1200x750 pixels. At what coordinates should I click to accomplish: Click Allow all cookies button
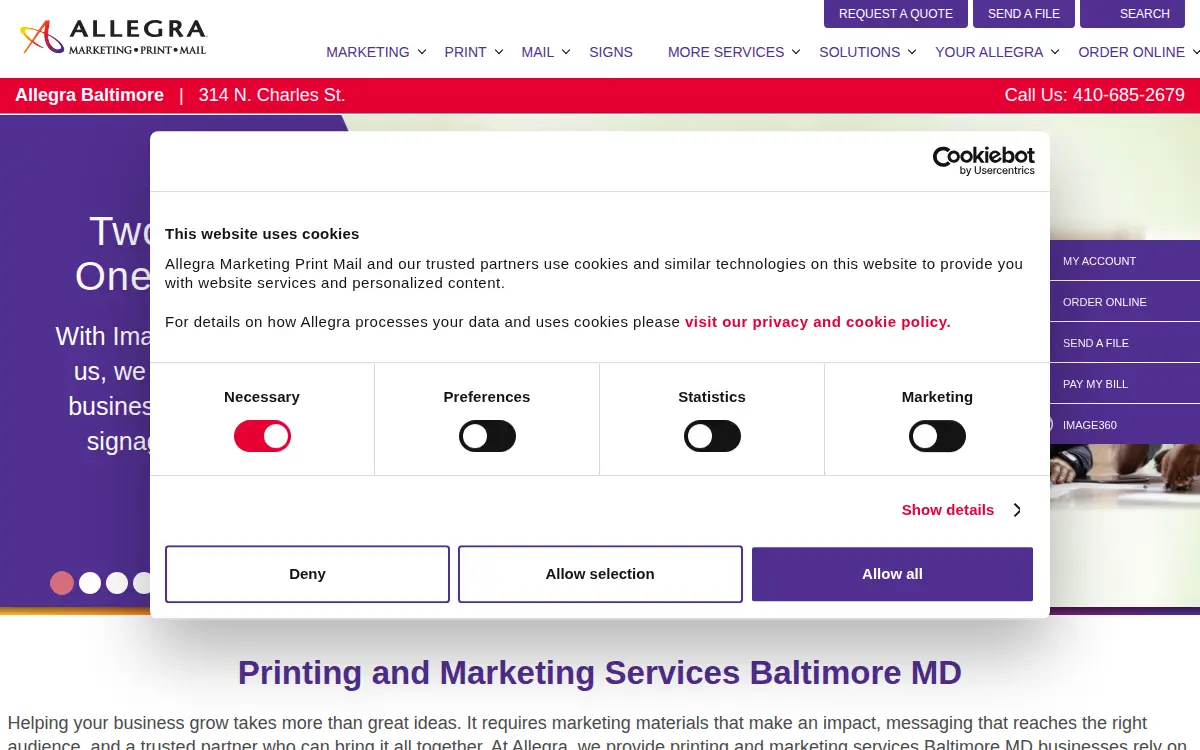(x=892, y=574)
